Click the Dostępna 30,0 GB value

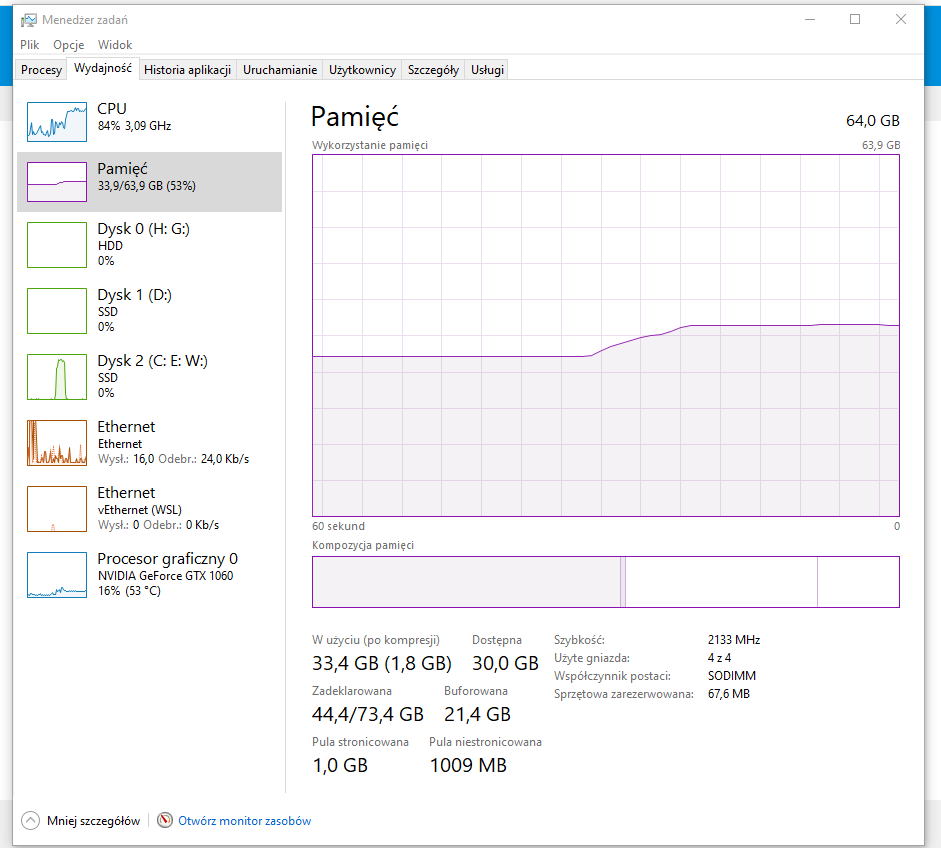click(x=505, y=663)
